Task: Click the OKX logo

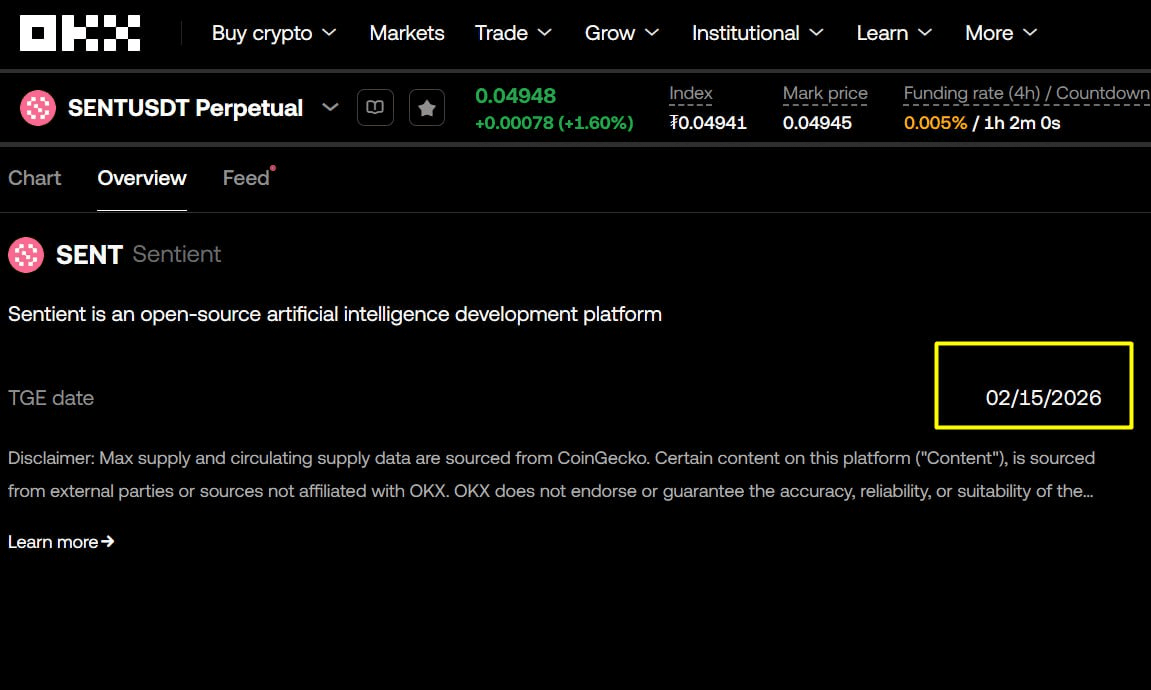Action: click(80, 33)
